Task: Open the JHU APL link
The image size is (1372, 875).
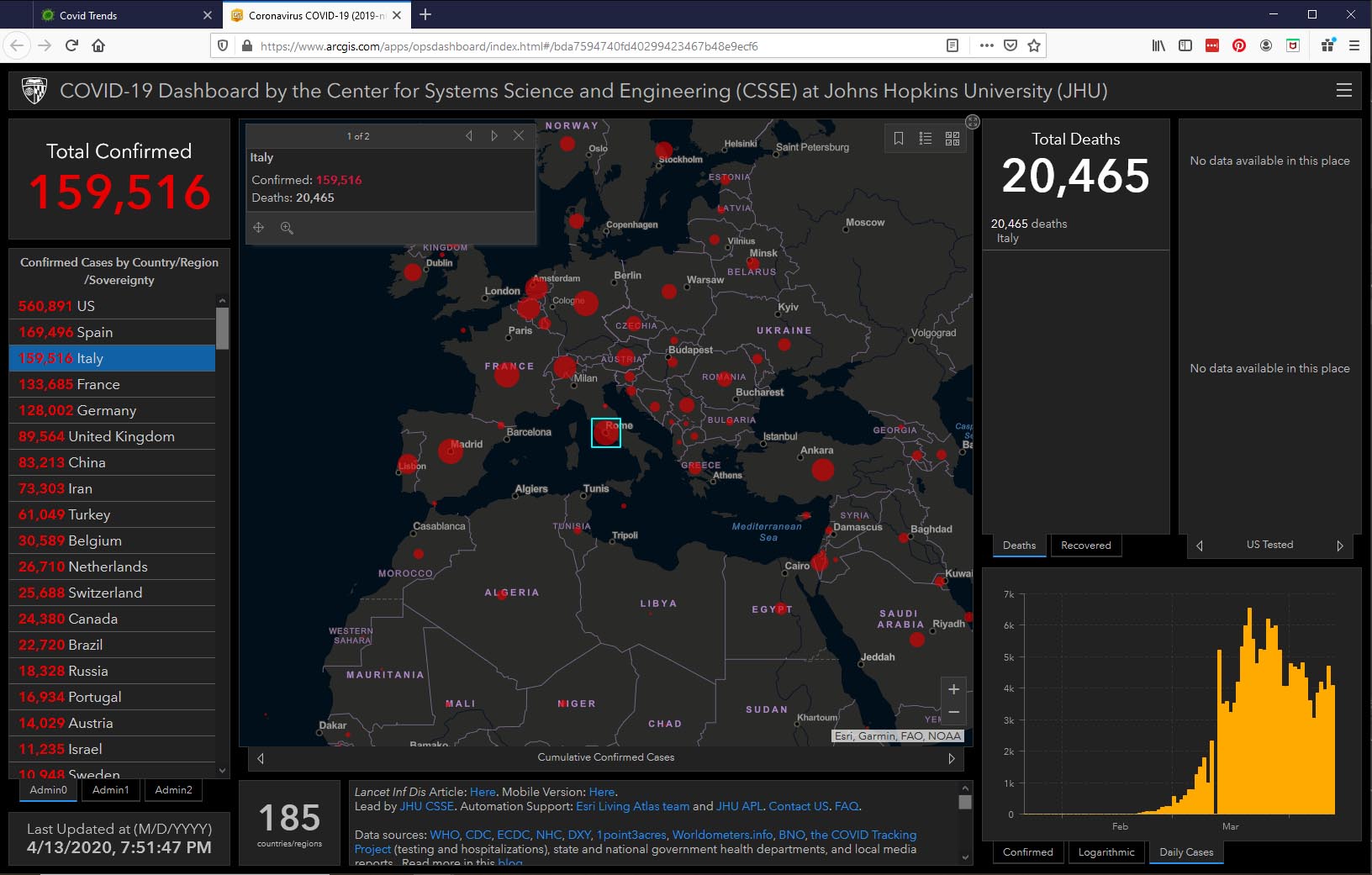Action: pos(739,806)
